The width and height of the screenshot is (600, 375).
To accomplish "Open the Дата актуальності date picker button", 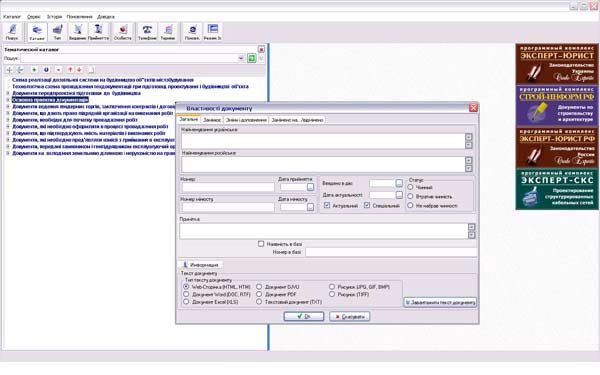I will coord(399,195).
